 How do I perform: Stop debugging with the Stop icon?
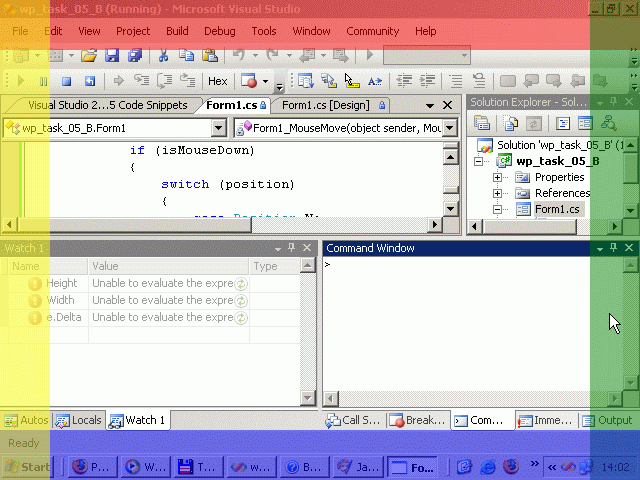pyautogui.click(x=66, y=81)
